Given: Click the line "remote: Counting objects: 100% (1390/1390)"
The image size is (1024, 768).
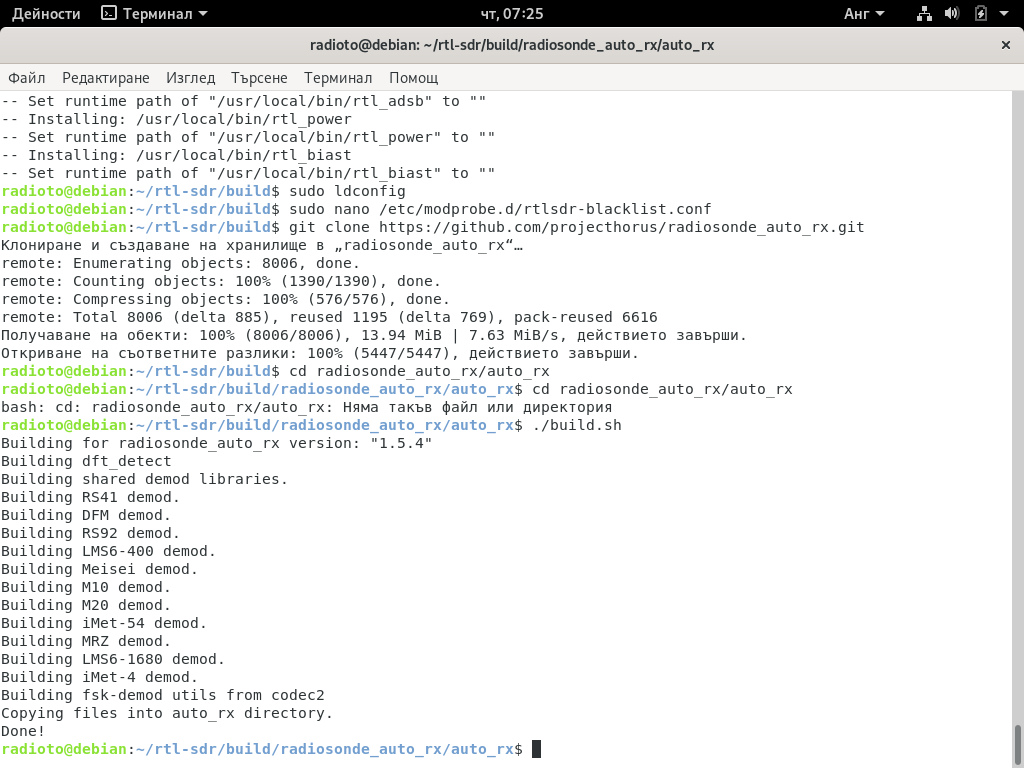Looking at the screenshot, I should tap(221, 281).
